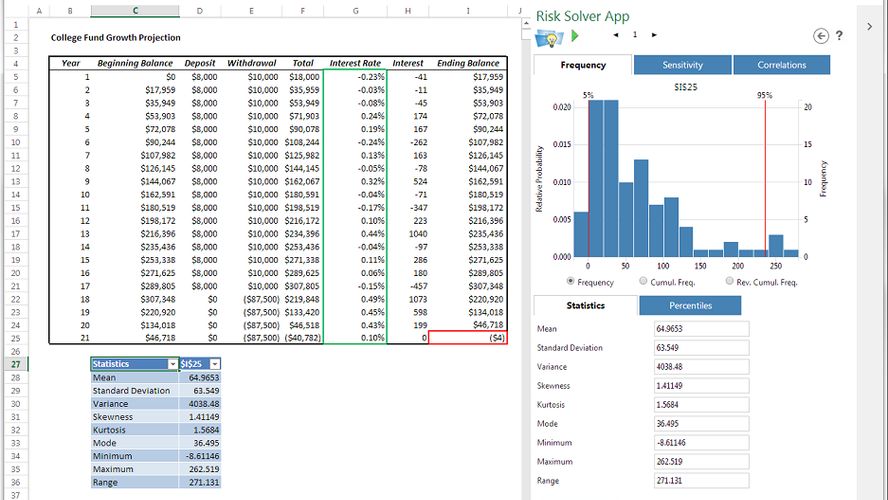Image resolution: width=888 pixels, height=500 pixels.
Task: Advance to next simulation with right arrow
Action: 654,35
